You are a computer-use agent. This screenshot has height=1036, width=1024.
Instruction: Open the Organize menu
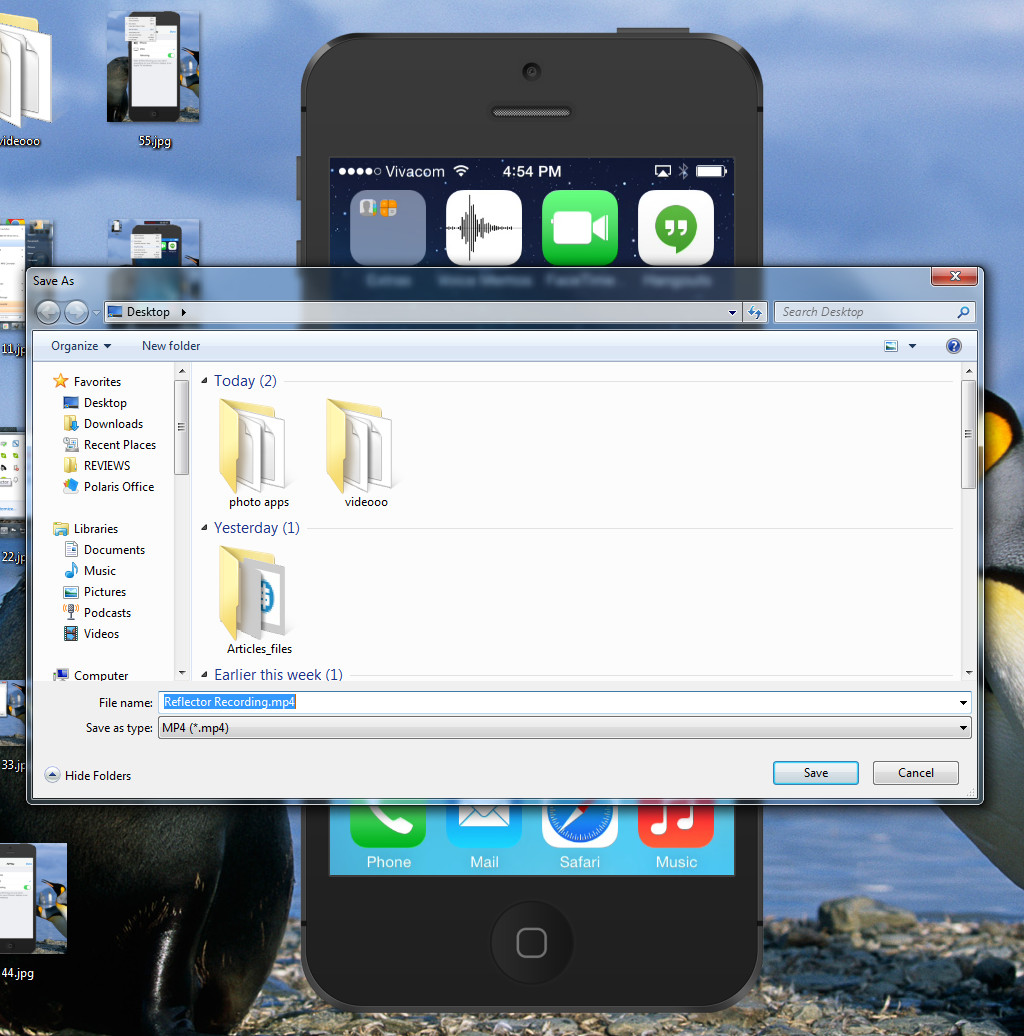[81, 346]
